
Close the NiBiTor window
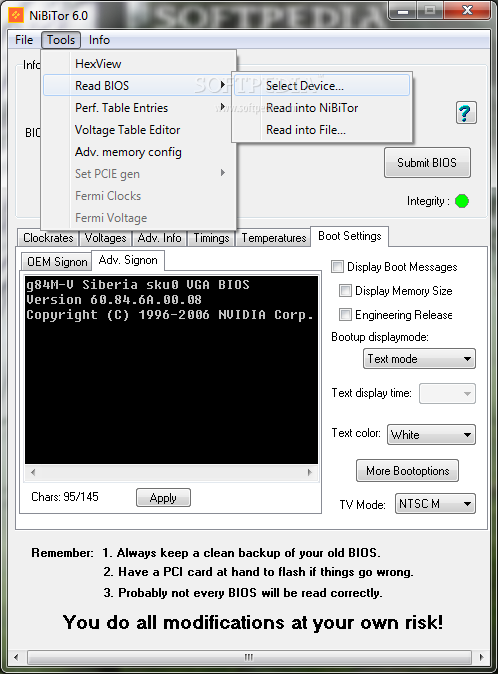(467, 10)
